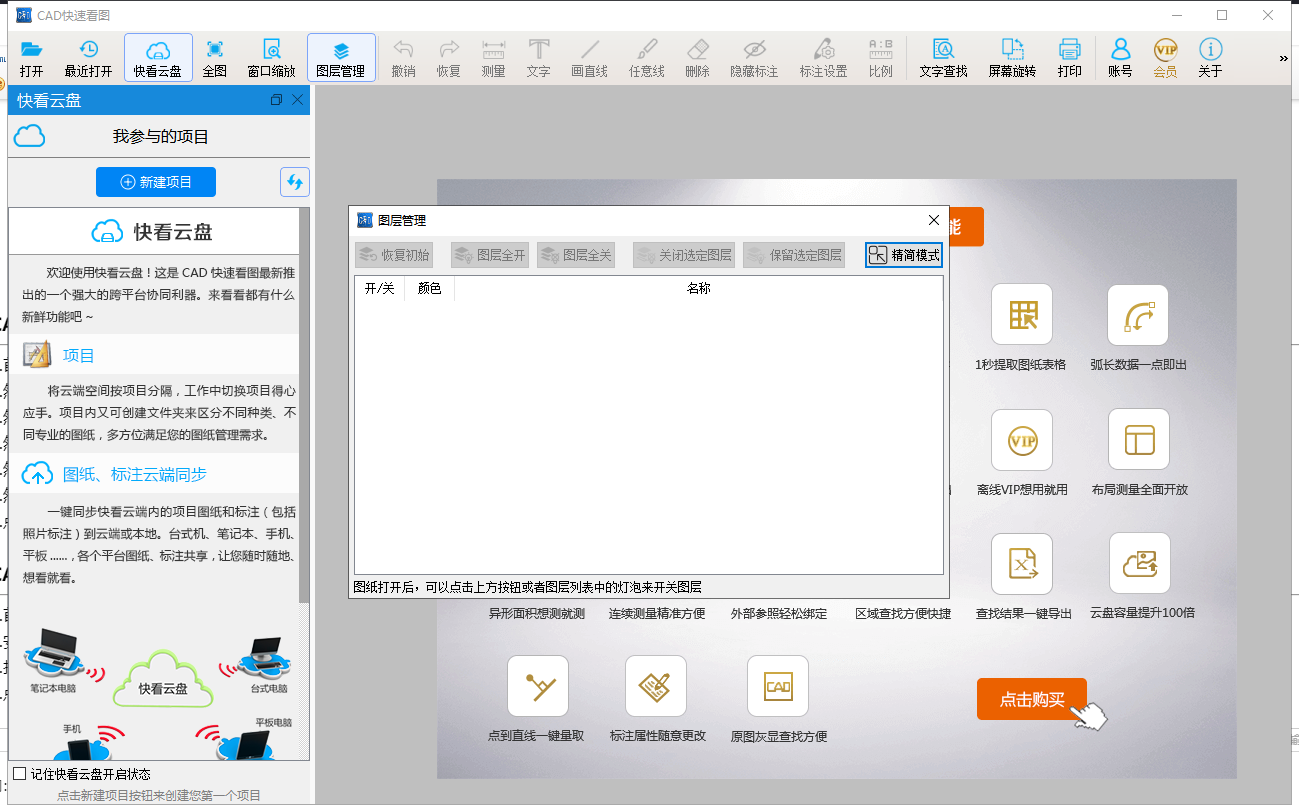
Task: Click the 项目 section heading in cloud panel
Action: [x=79, y=355]
